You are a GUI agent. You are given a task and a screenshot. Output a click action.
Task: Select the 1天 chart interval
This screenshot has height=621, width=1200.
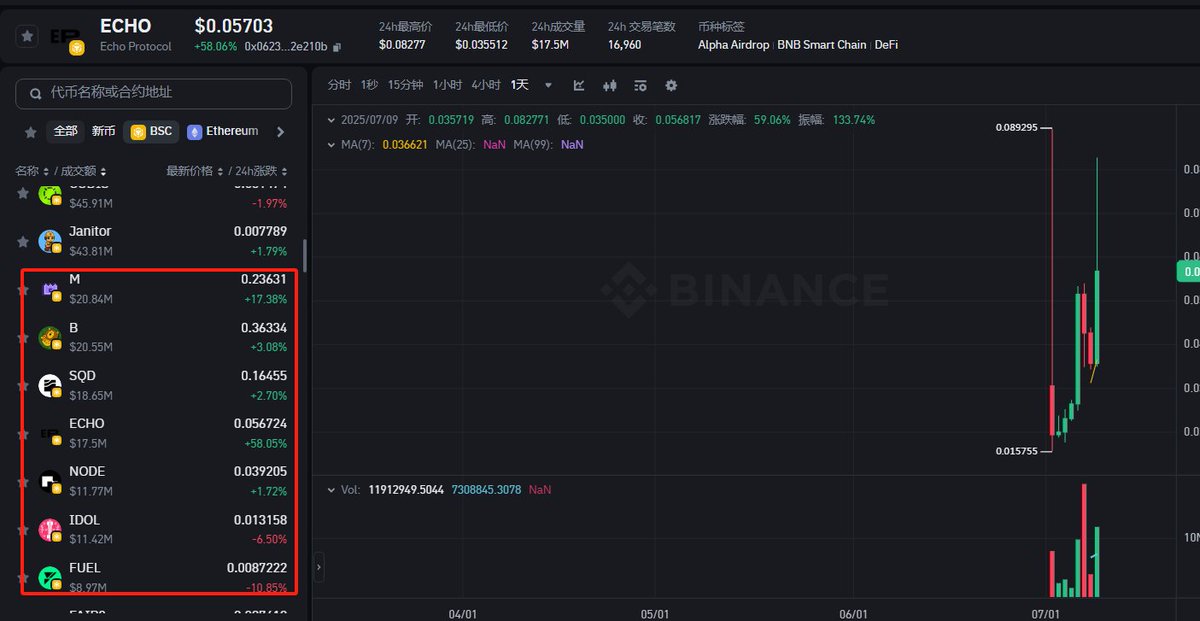pos(520,86)
